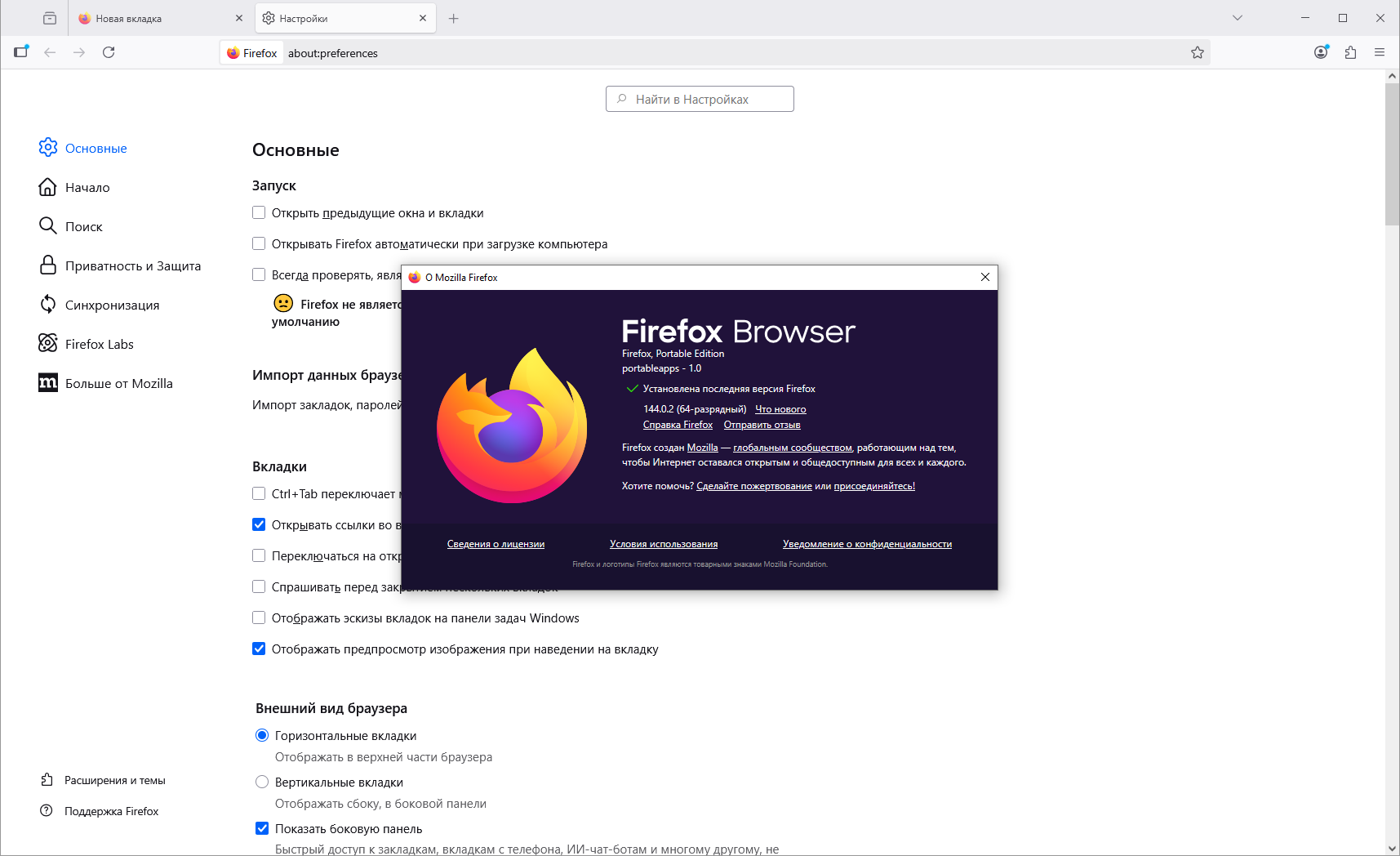Go back using the back arrow
Image resolution: width=1400 pixels, height=856 pixels.
(50, 52)
